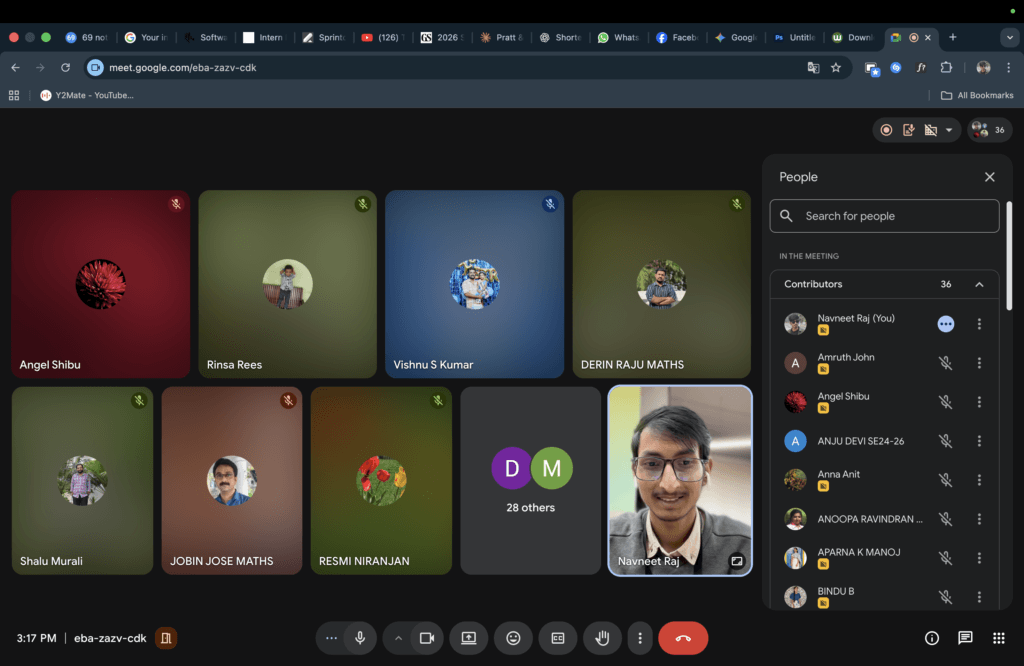
Task: Open meeting details info icon
Action: click(x=932, y=638)
